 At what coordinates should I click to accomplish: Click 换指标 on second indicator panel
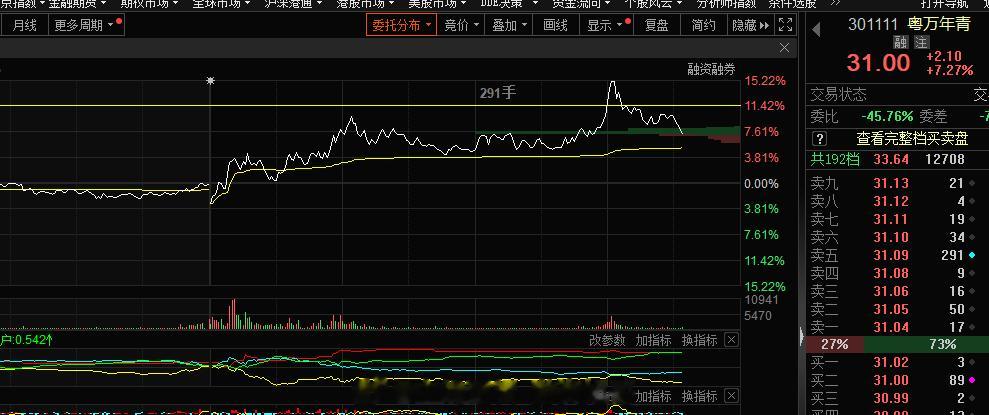click(699, 396)
